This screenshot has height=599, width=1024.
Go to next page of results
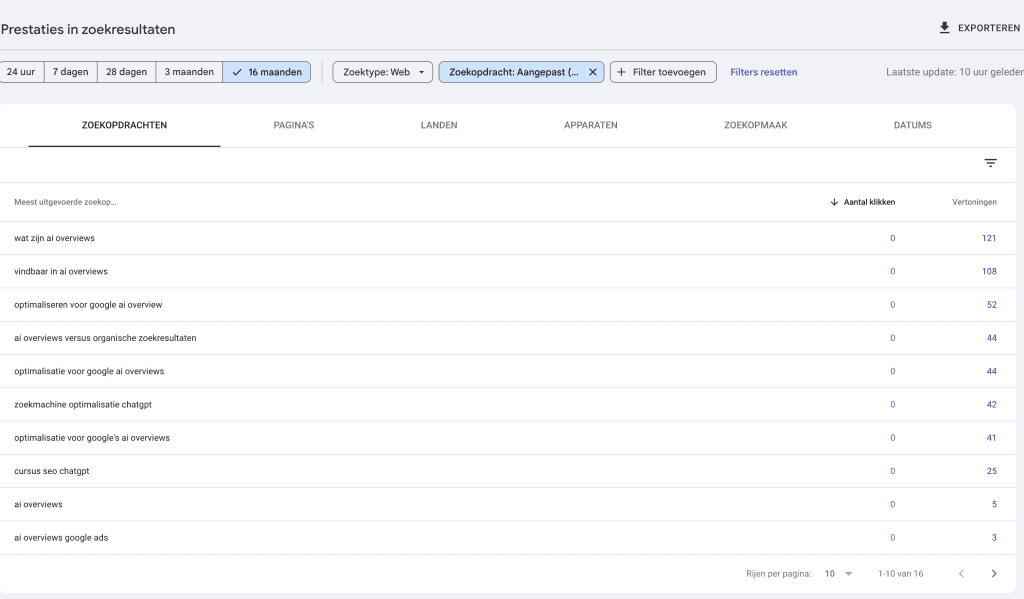[994, 574]
